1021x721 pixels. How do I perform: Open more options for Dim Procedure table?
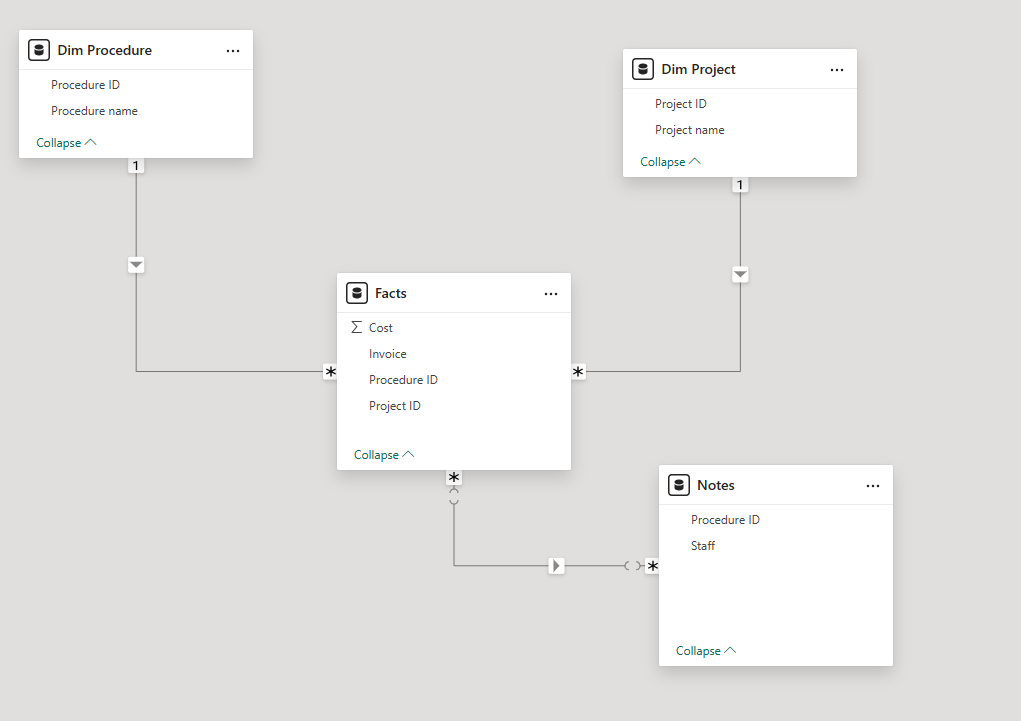point(232,51)
